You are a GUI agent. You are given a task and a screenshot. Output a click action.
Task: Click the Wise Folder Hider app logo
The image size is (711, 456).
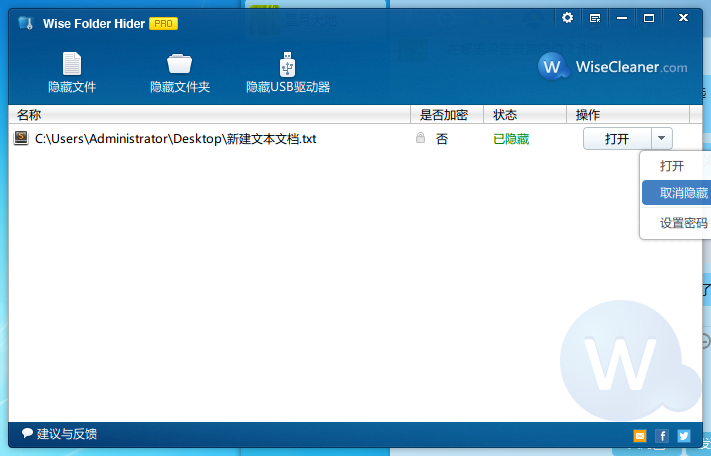[26, 23]
